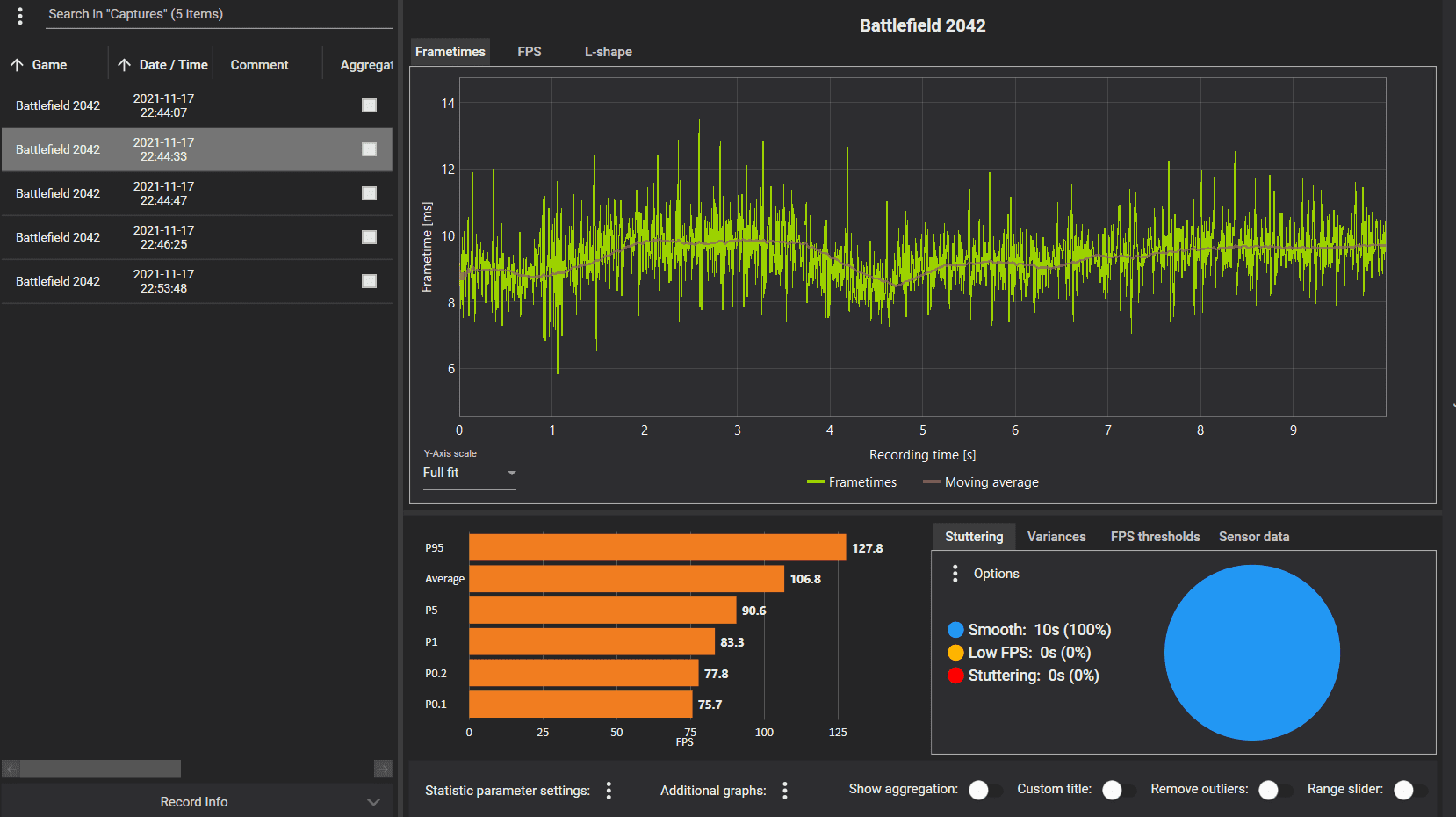Click the Average bar showing 106.8

[x=626, y=579]
